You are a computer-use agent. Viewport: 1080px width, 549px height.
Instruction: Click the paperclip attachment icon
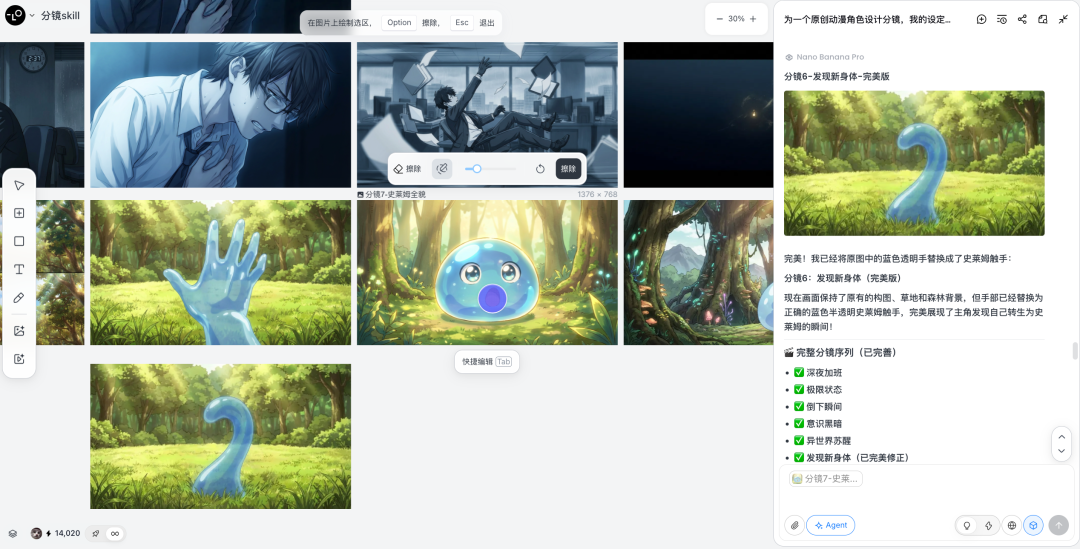tap(794, 525)
